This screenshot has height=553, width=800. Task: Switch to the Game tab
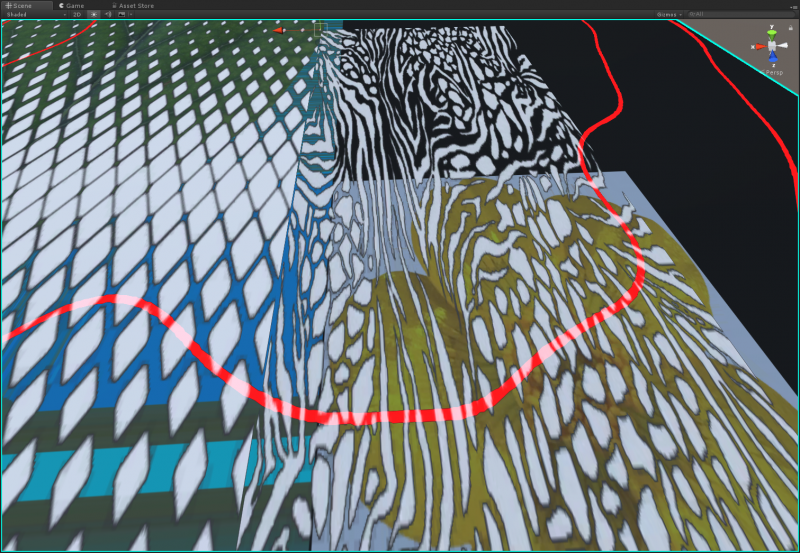[72, 5]
